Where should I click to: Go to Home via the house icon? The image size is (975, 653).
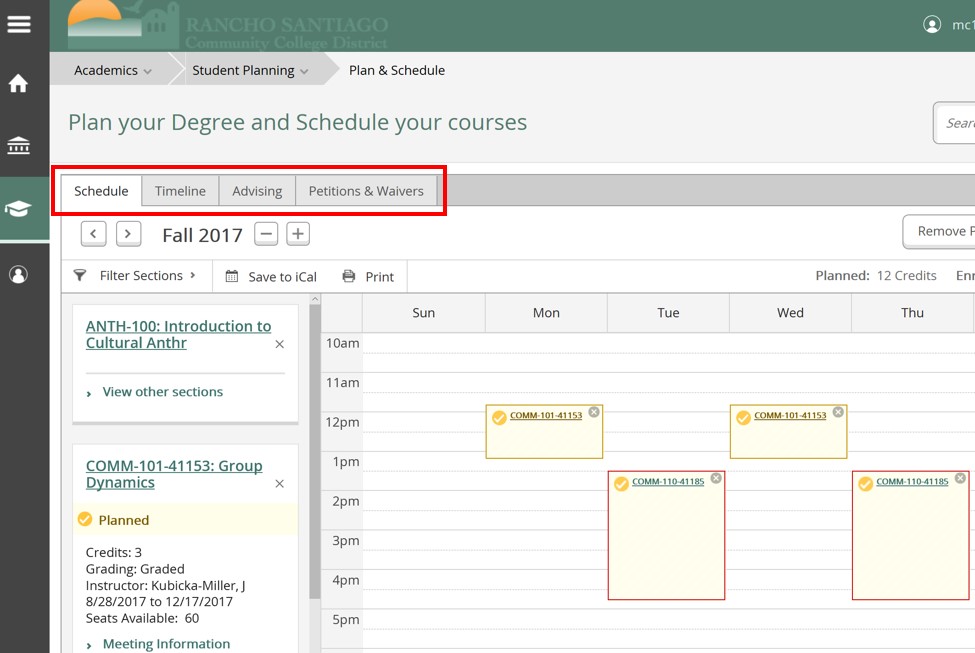19,84
